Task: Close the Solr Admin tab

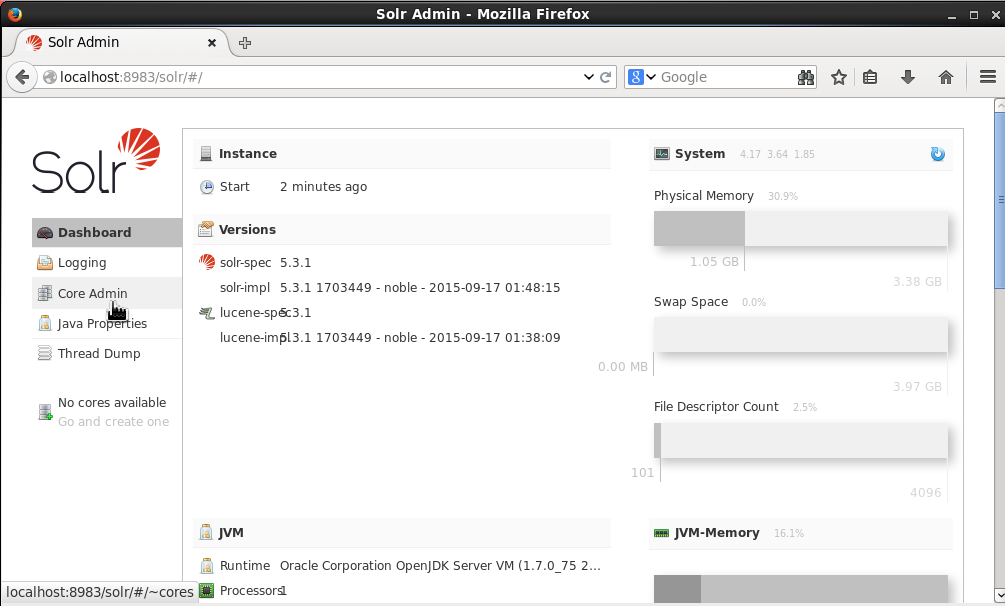Action: pos(212,43)
